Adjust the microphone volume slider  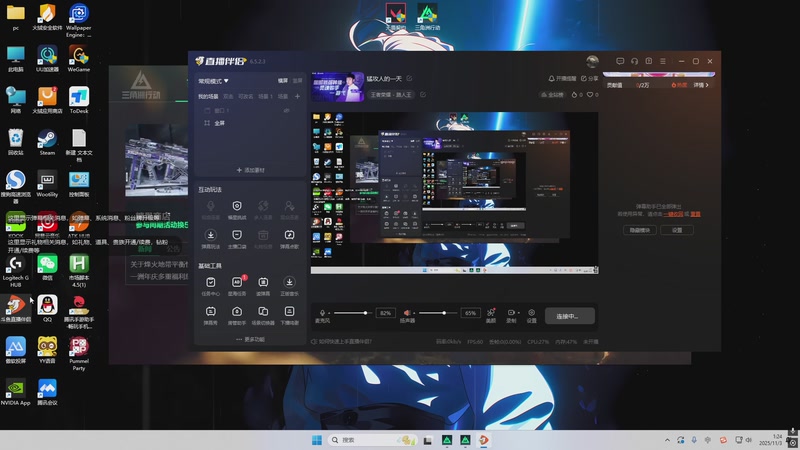[x=353, y=313]
